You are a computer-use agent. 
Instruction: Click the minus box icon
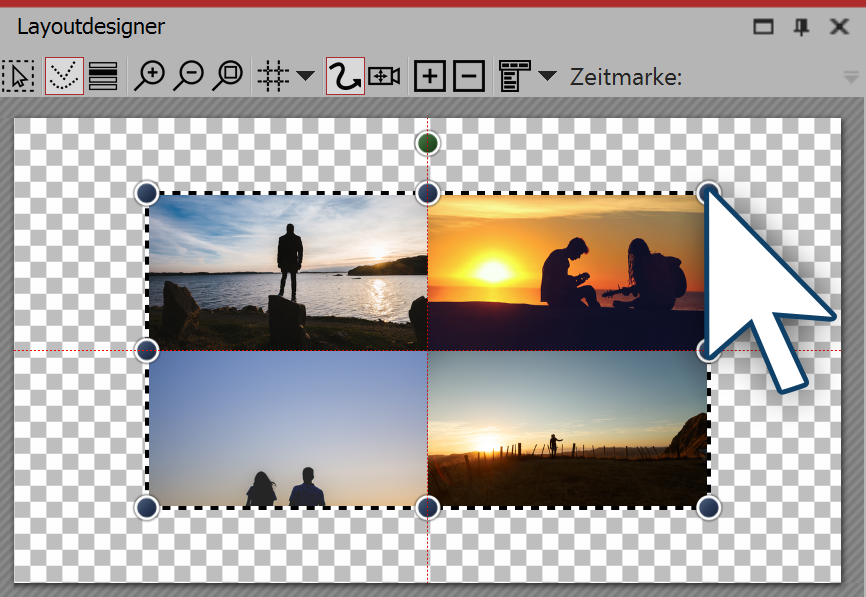(x=469, y=76)
